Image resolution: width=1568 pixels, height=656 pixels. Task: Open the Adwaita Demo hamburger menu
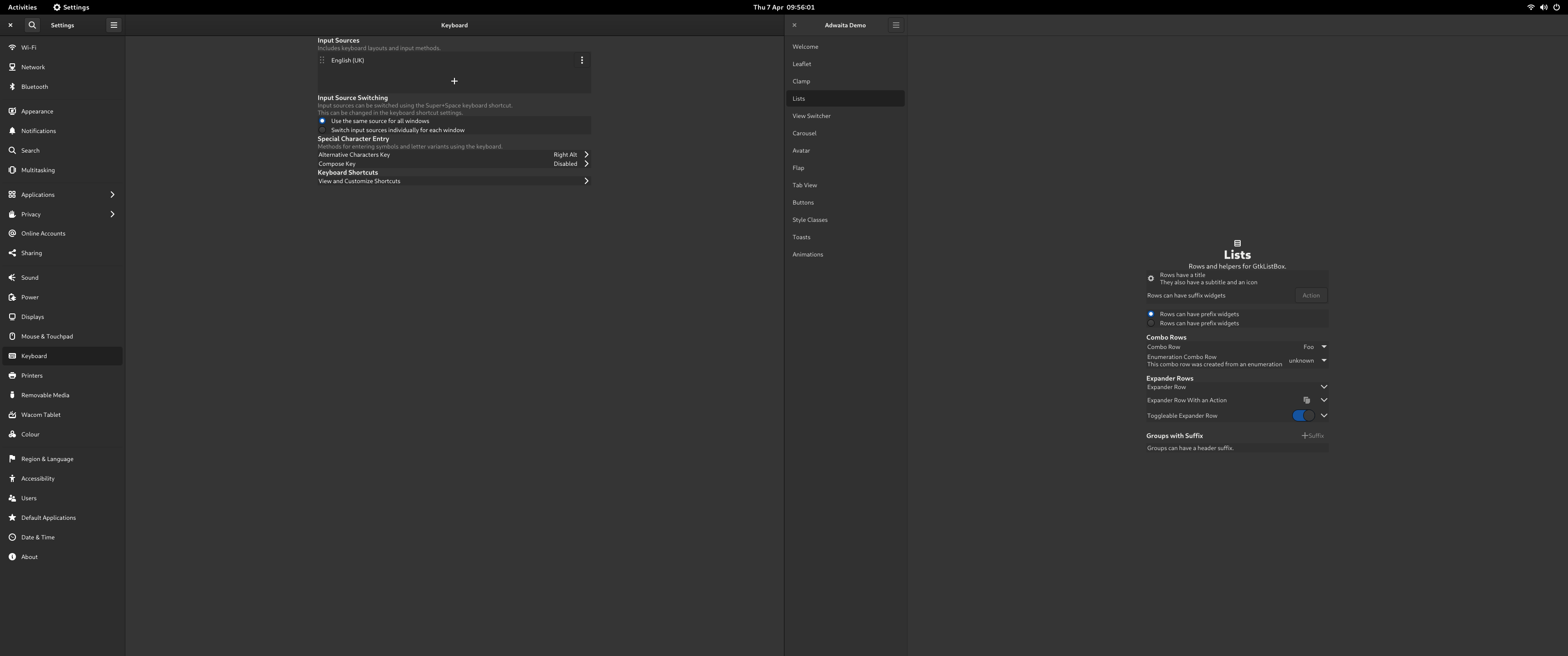click(x=895, y=25)
